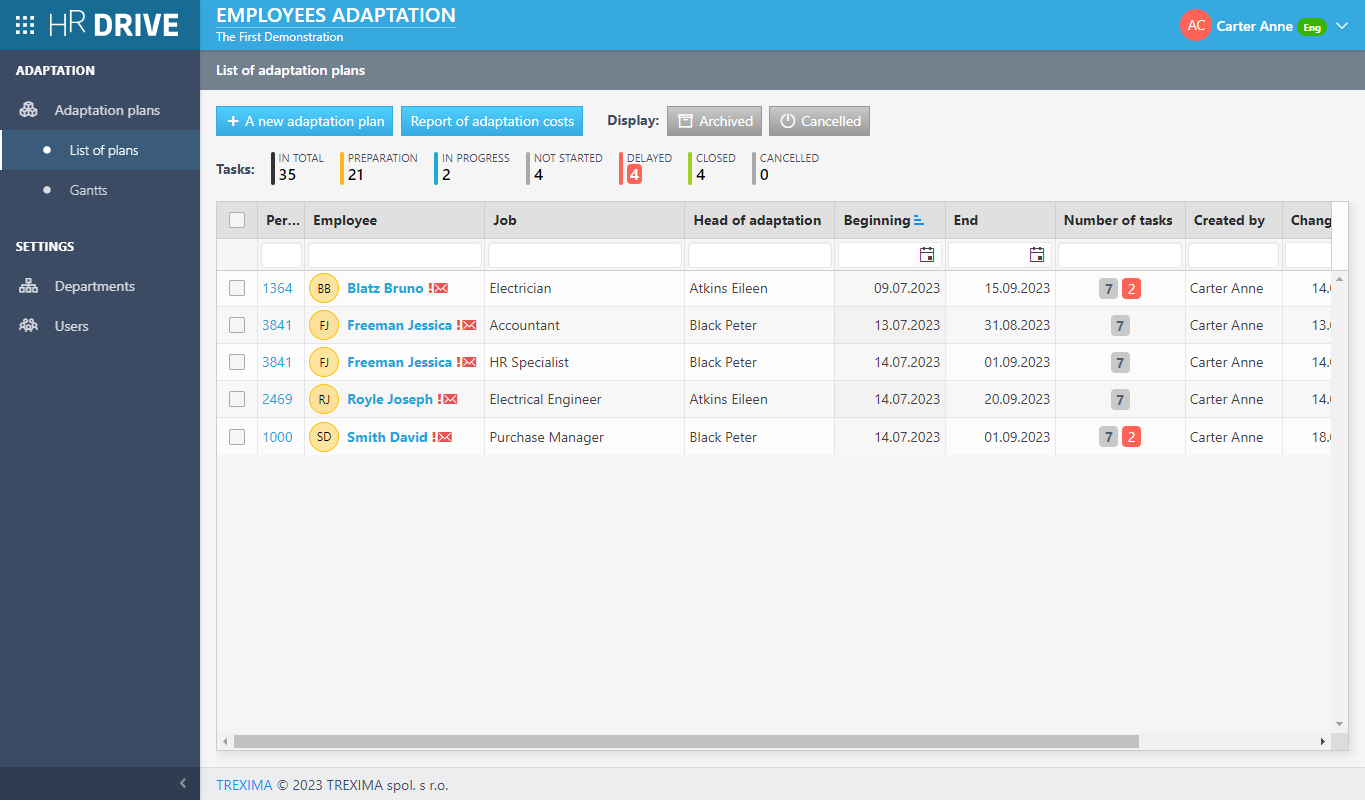Click the A new adaptation plan button
This screenshot has height=800, width=1365.
click(x=304, y=120)
